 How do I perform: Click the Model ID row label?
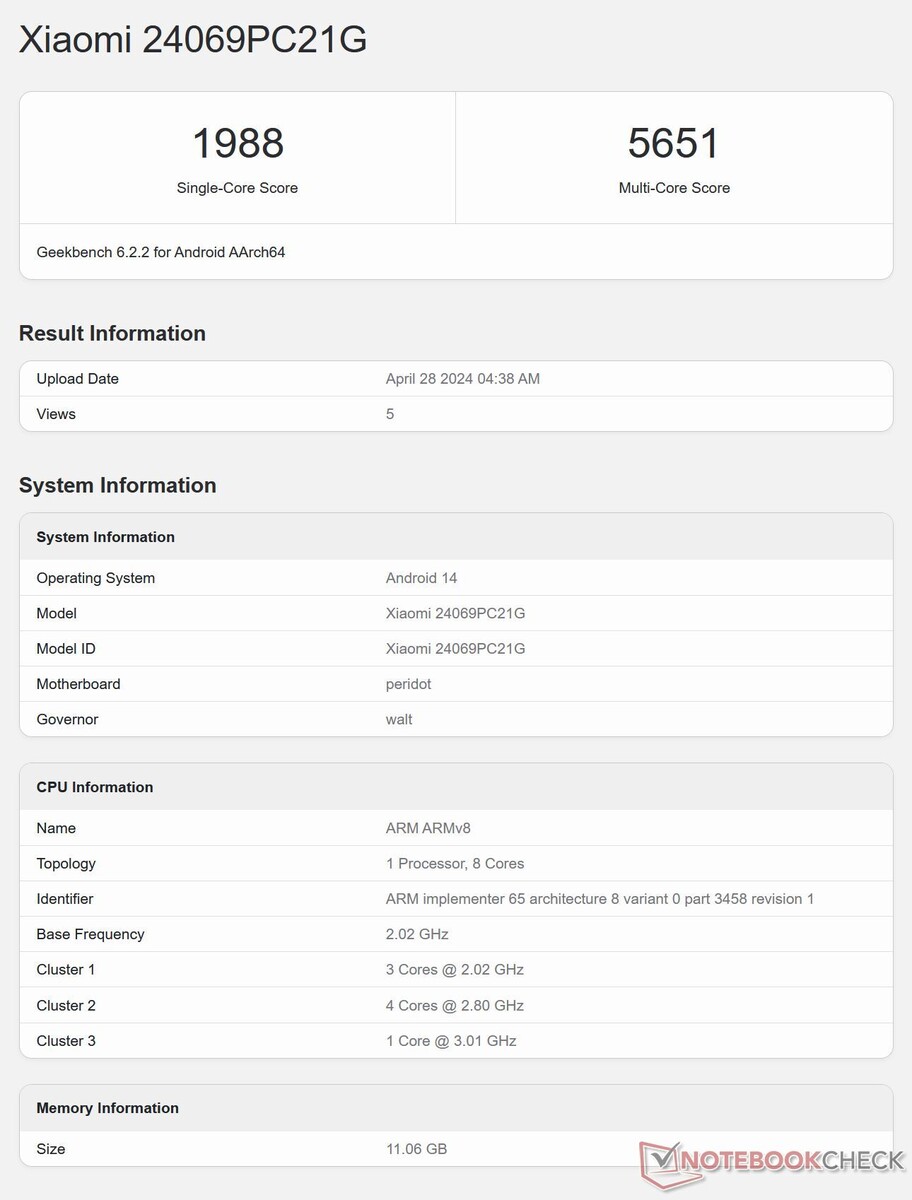point(66,649)
